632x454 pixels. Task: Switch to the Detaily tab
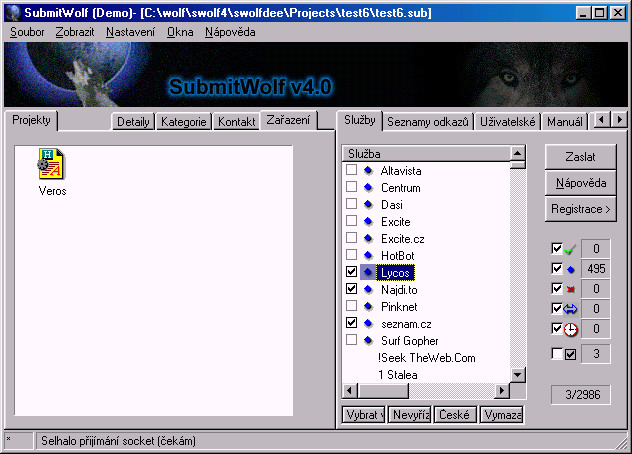point(133,121)
